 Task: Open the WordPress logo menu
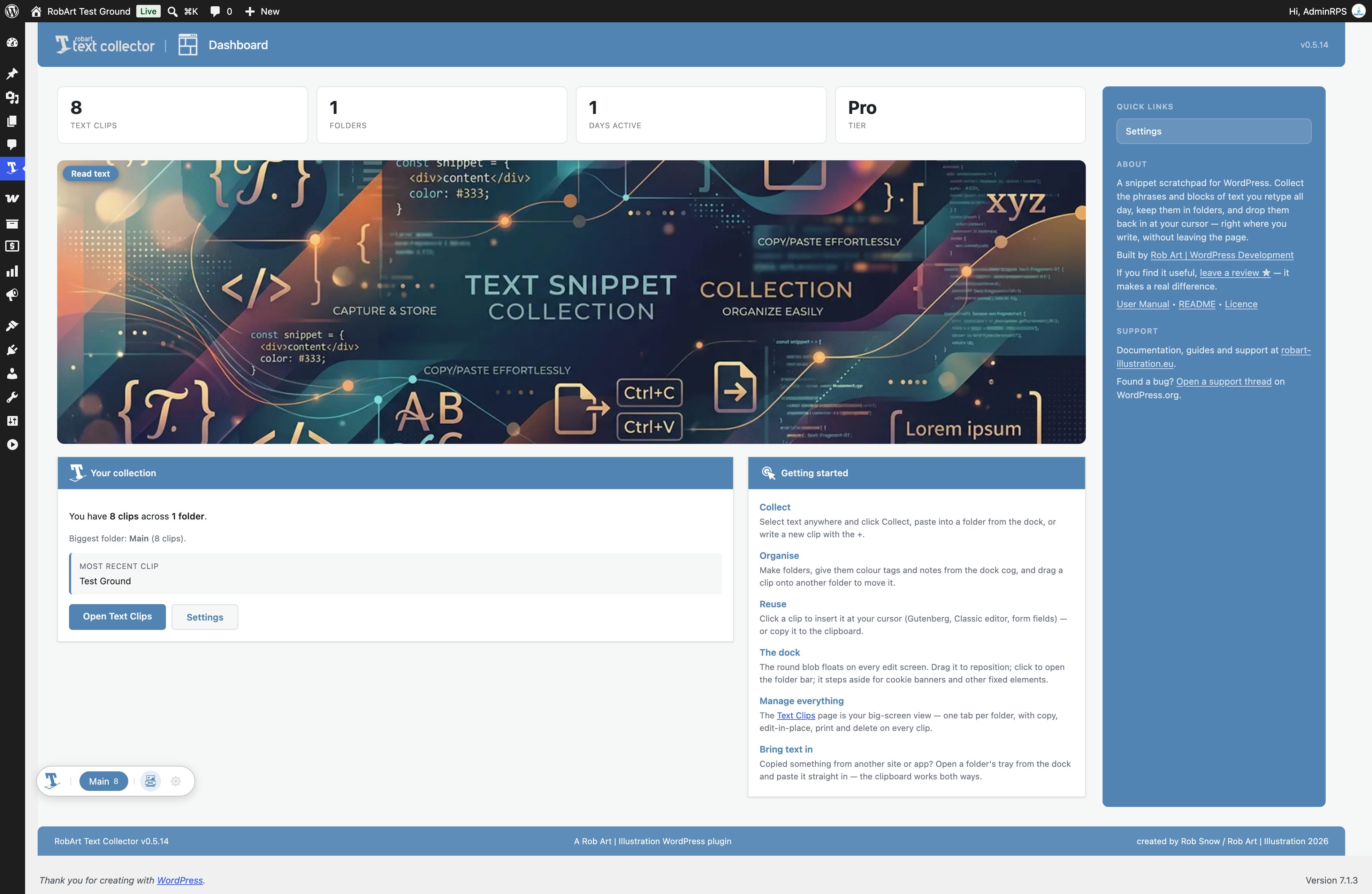(12, 11)
